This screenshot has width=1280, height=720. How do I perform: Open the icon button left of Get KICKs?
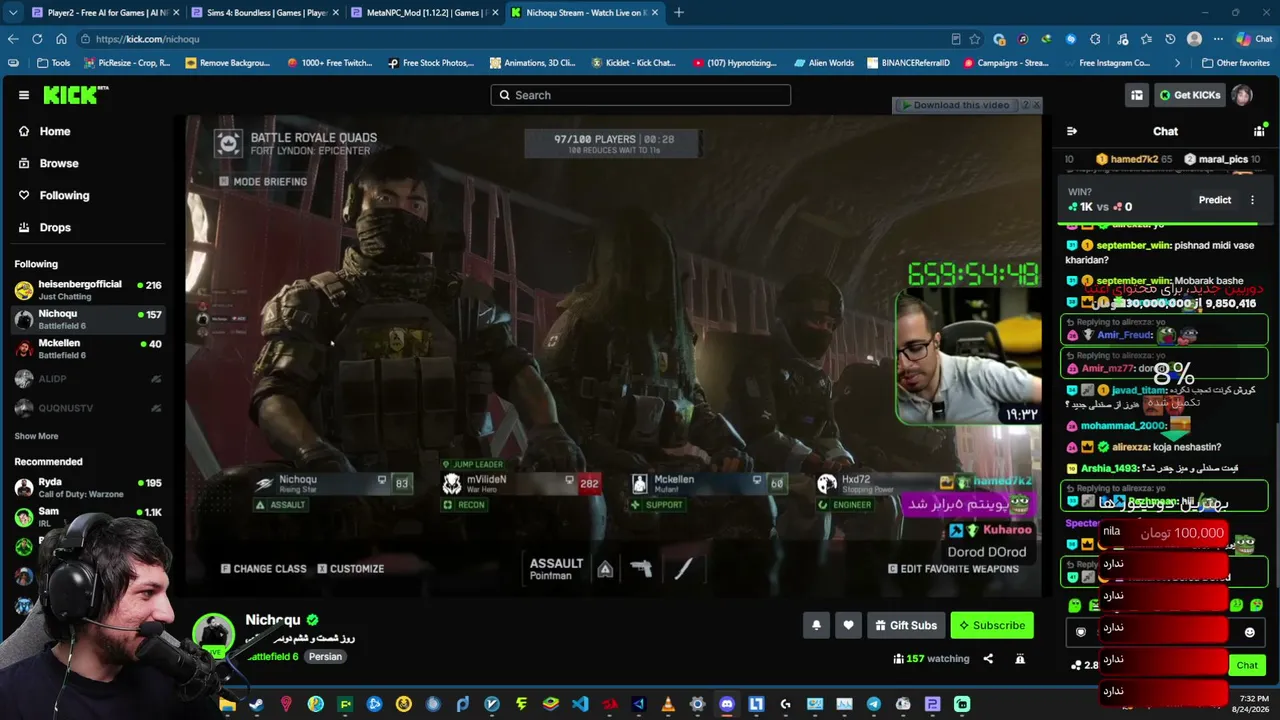(1137, 95)
